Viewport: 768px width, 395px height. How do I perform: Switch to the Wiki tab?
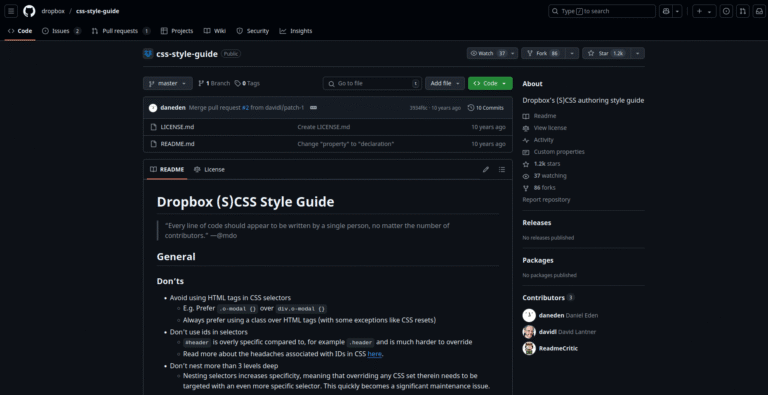(x=215, y=31)
